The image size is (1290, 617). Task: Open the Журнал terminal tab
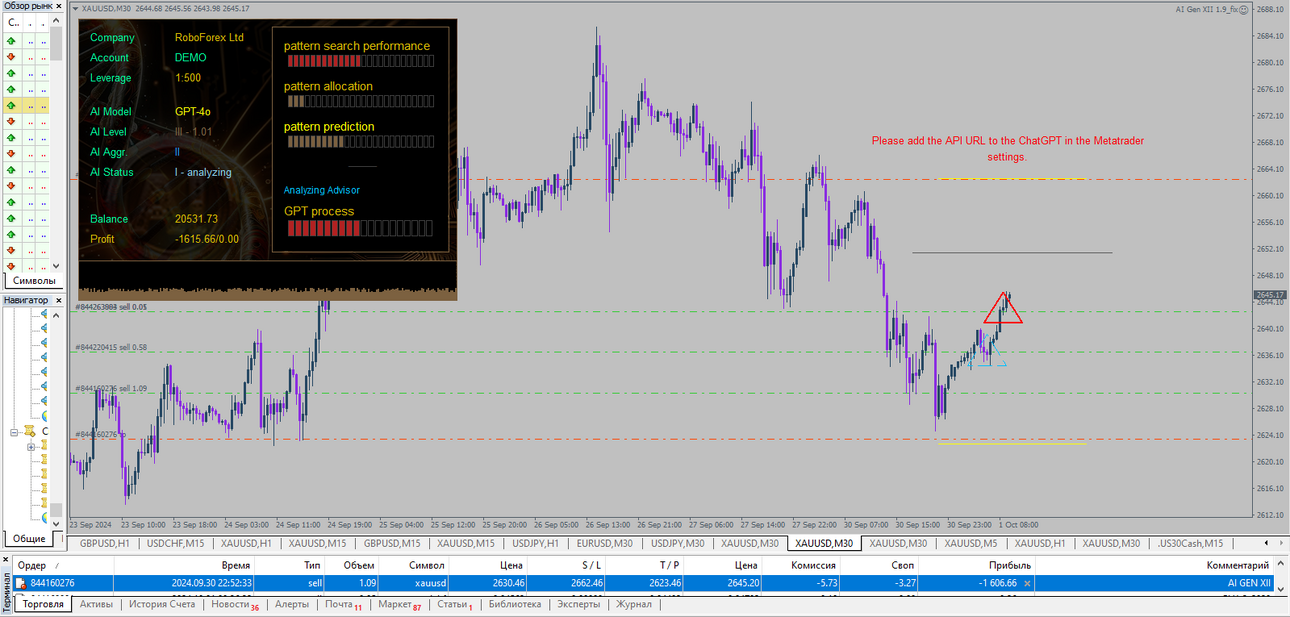[x=633, y=604]
